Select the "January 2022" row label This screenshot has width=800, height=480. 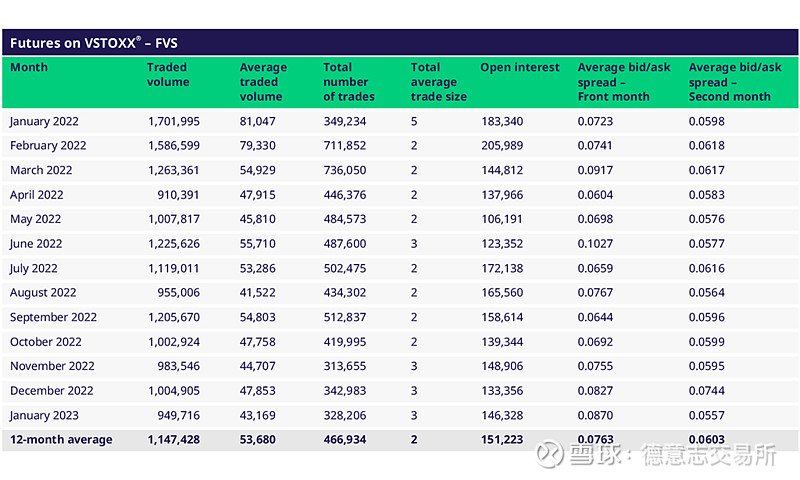coord(46,121)
